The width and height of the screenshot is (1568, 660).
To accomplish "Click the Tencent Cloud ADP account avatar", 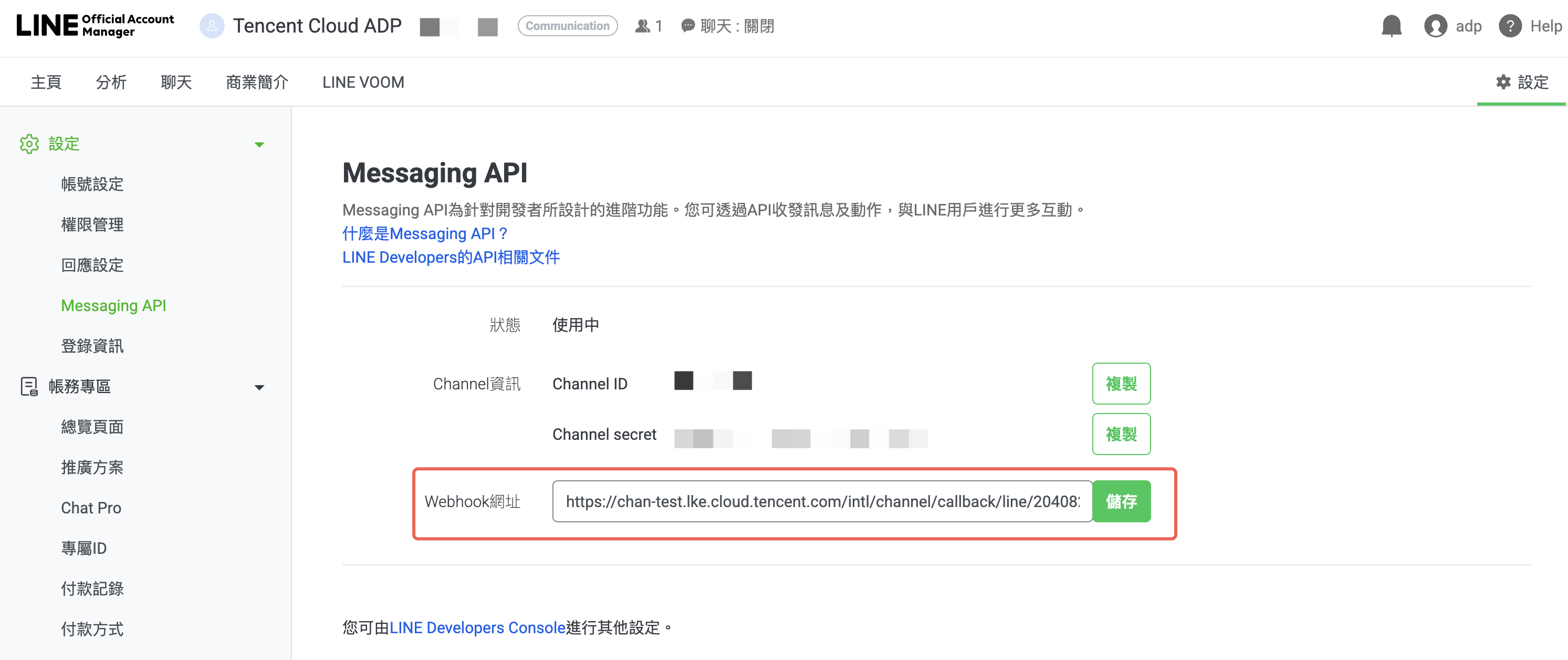I will (x=212, y=26).
